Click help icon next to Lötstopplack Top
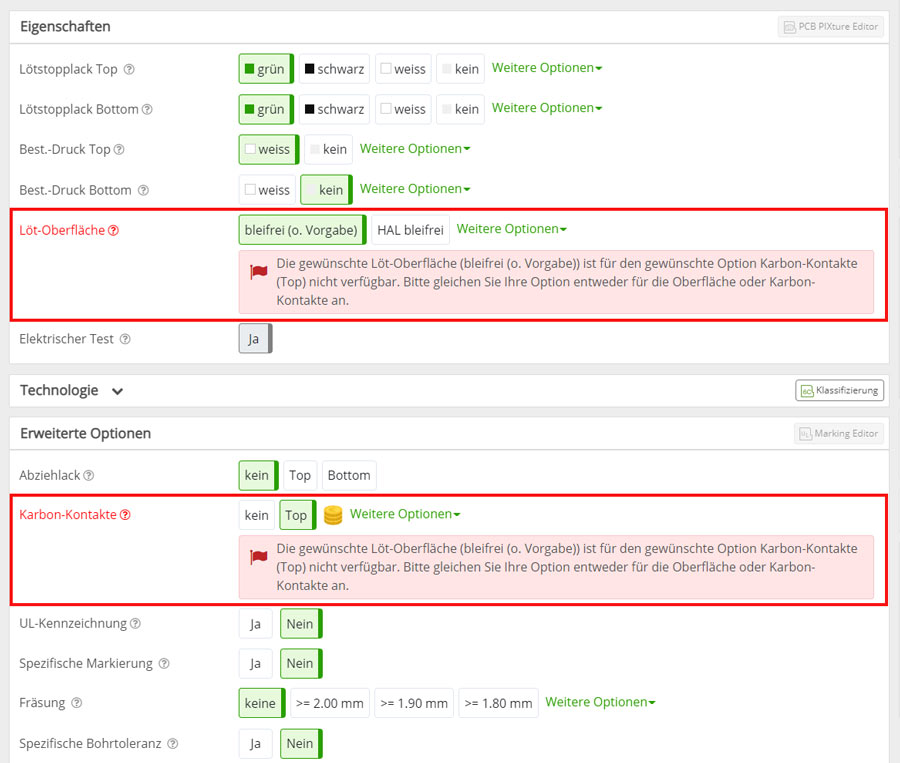The image size is (900, 763). [x=128, y=70]
